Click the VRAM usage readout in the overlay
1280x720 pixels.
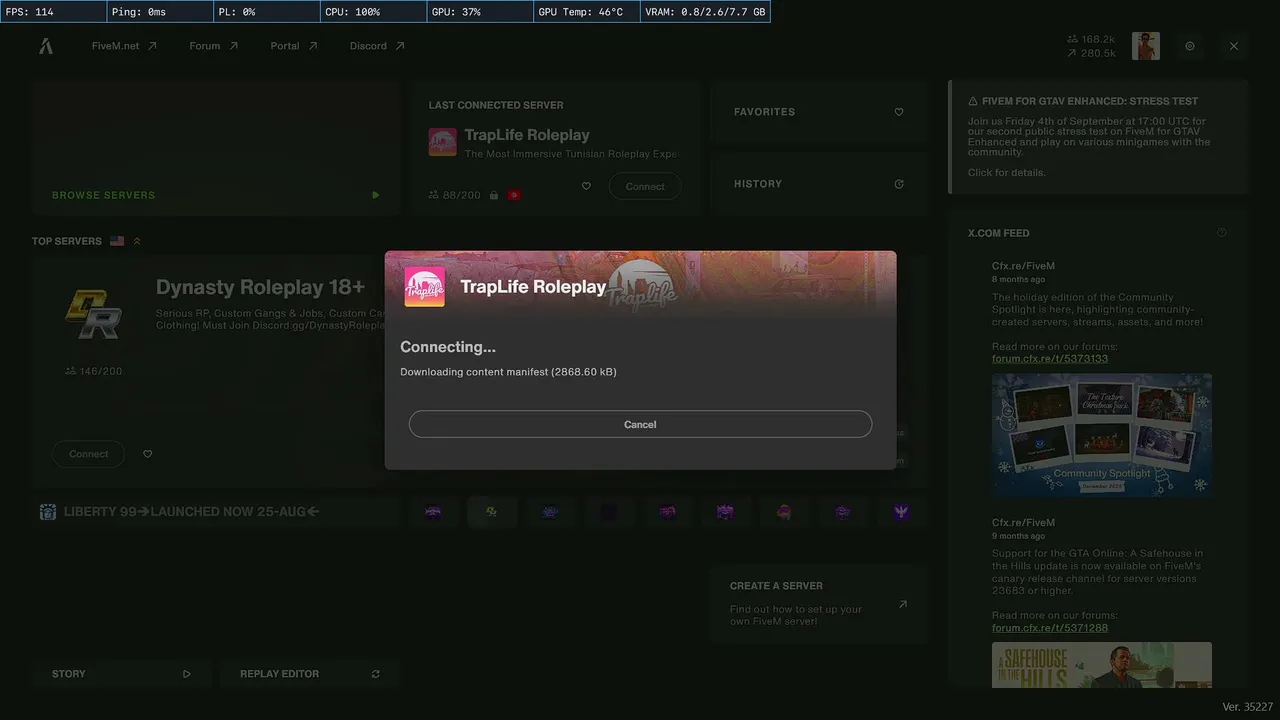(707, 12)
